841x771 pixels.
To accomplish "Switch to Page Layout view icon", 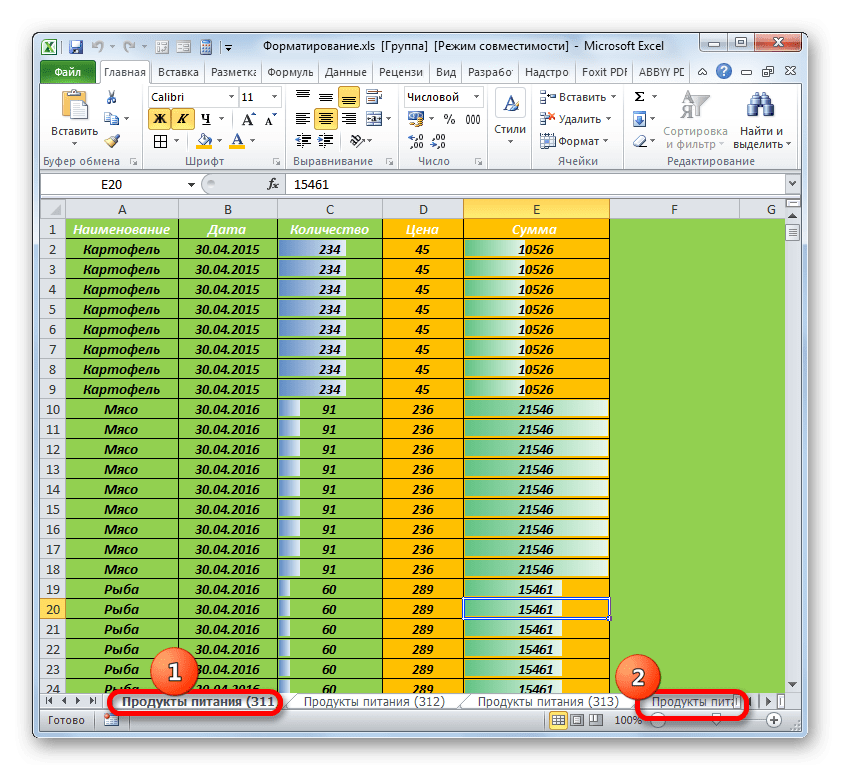I will [578, 720].
